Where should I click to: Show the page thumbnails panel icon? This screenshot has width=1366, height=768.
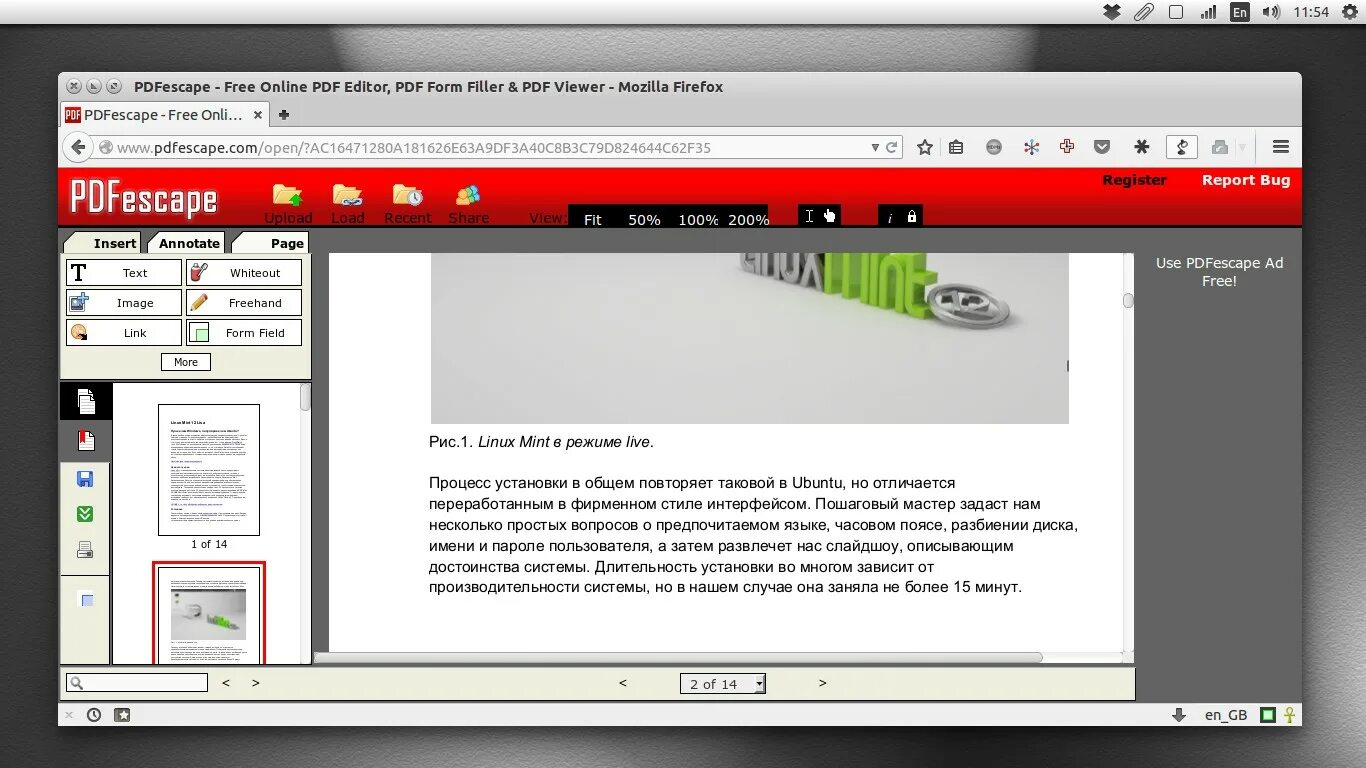click(x=86, y=401)
